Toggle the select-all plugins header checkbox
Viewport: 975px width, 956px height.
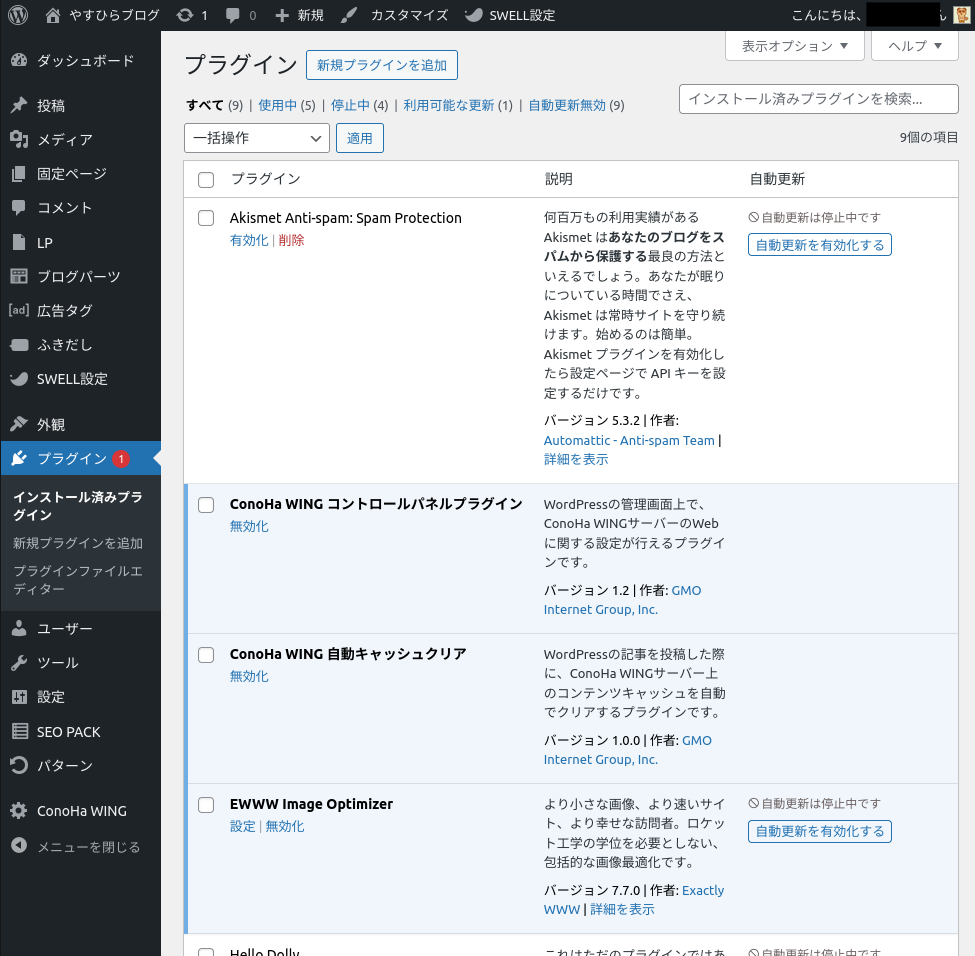[x=206, y=180]
